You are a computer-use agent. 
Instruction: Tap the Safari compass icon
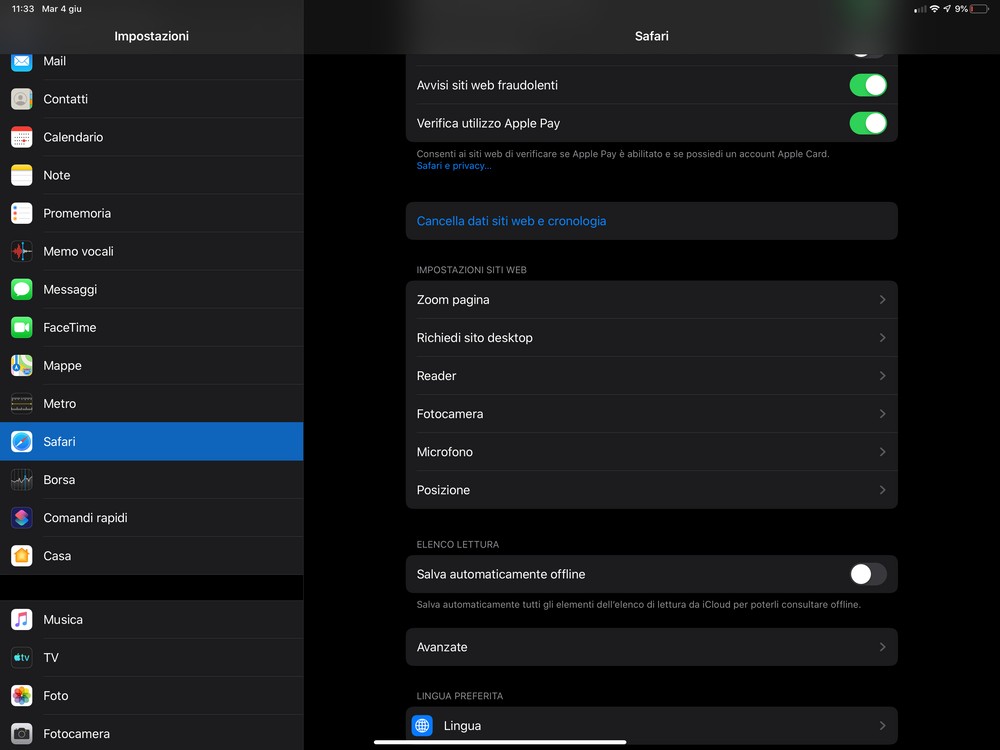point(22,441)
